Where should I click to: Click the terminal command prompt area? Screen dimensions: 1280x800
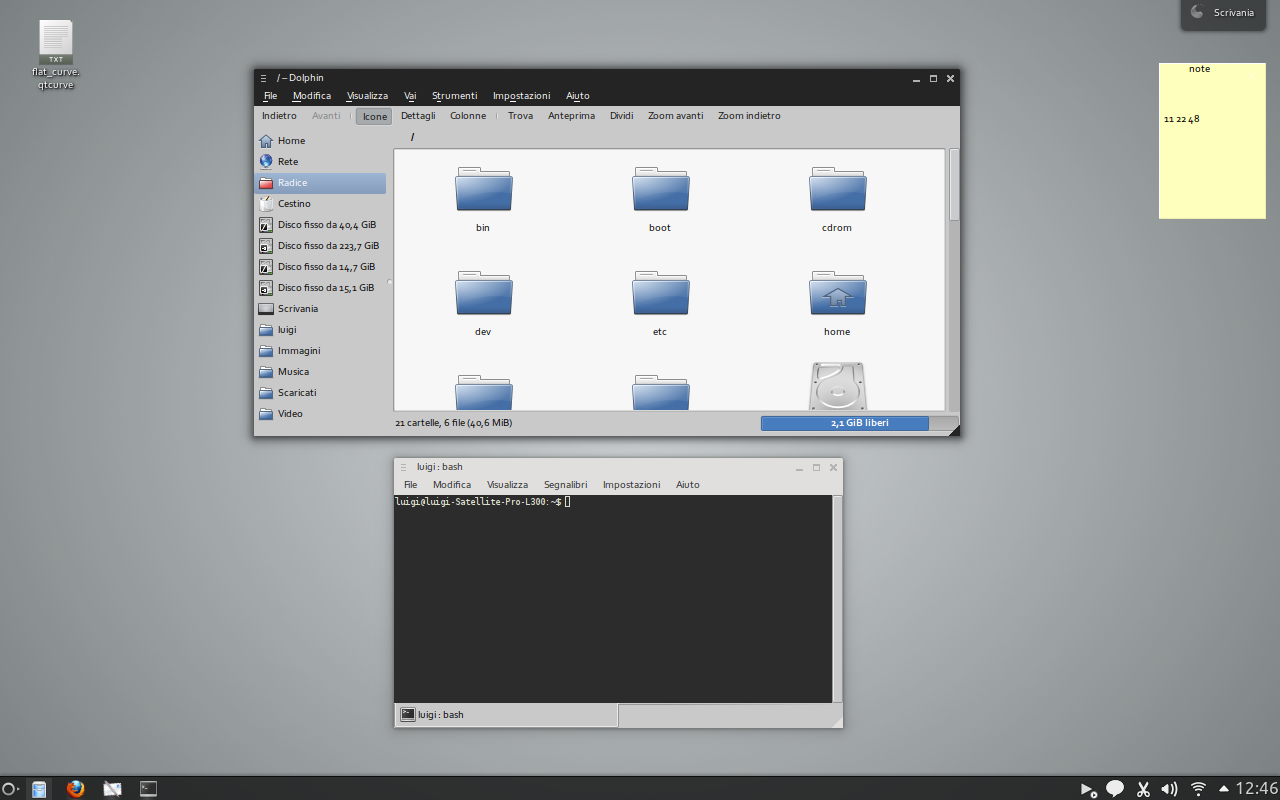pos(613,598)
